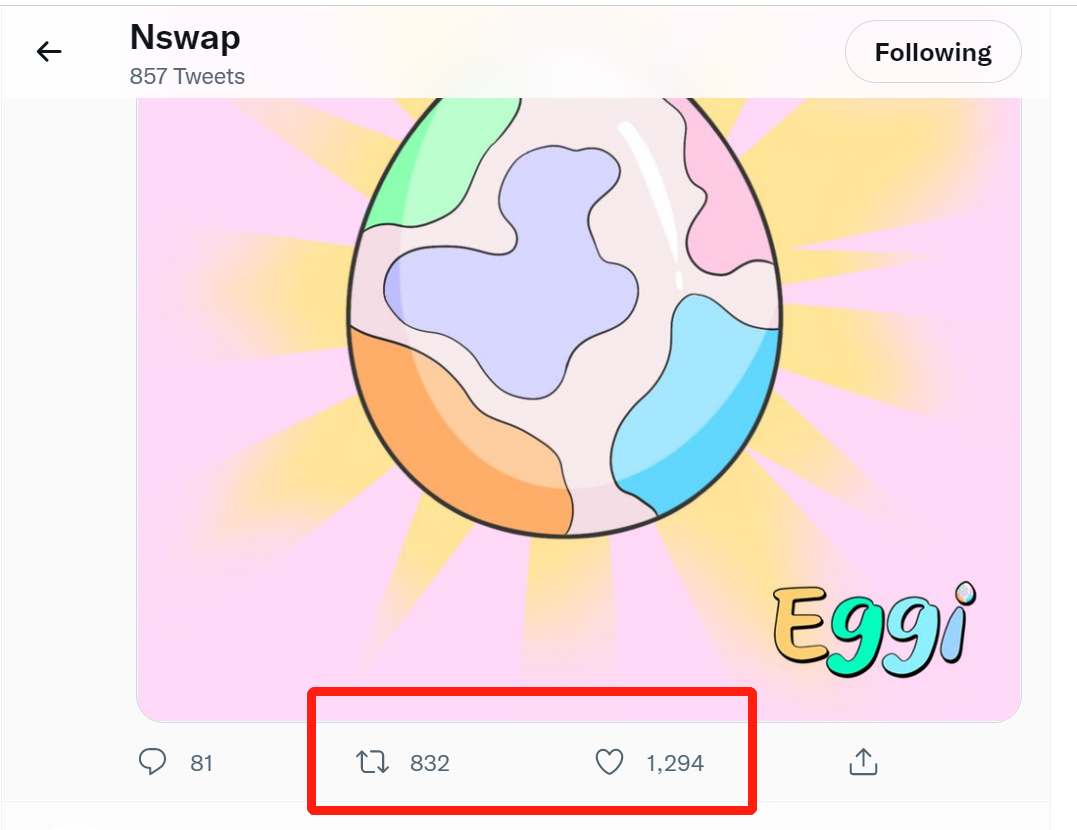
Task: Click the 1,294 likes count
Action: click(675, 763)
